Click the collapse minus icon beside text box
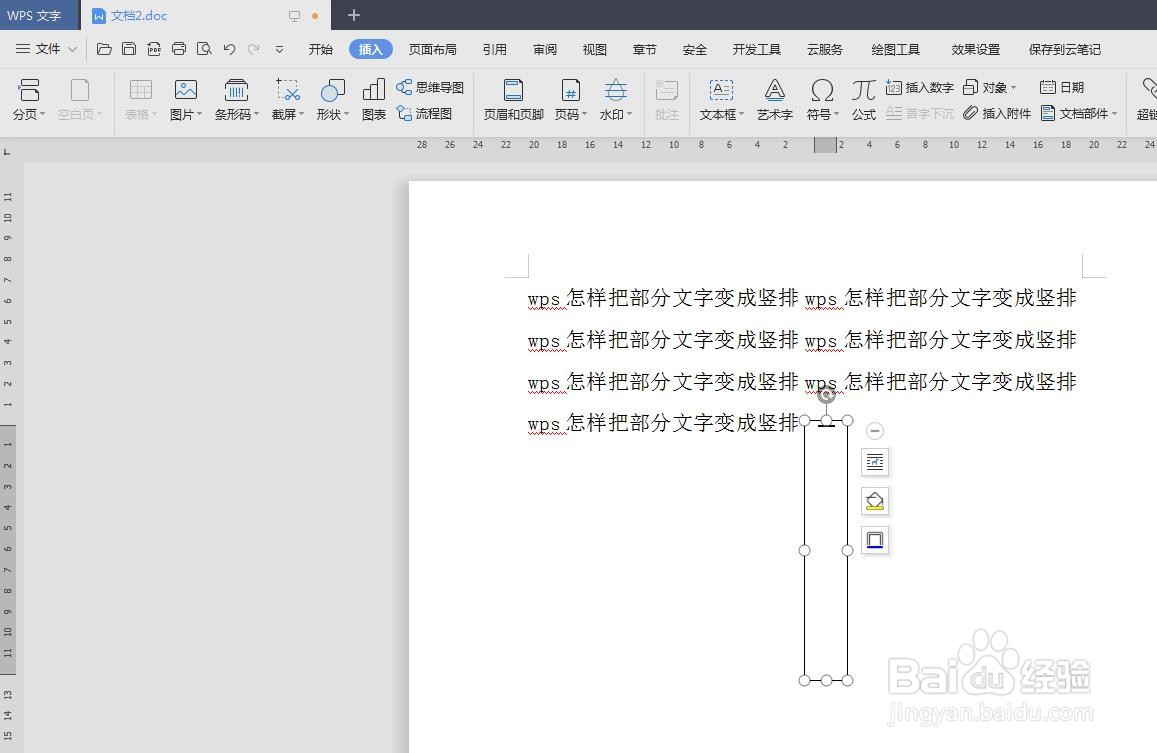 pos(874,430)
